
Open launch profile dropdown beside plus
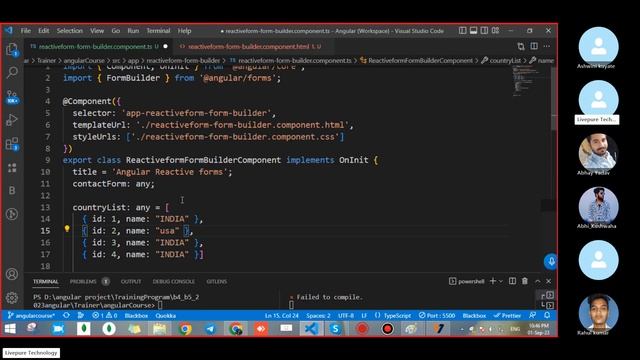click(x=501, y=281)
